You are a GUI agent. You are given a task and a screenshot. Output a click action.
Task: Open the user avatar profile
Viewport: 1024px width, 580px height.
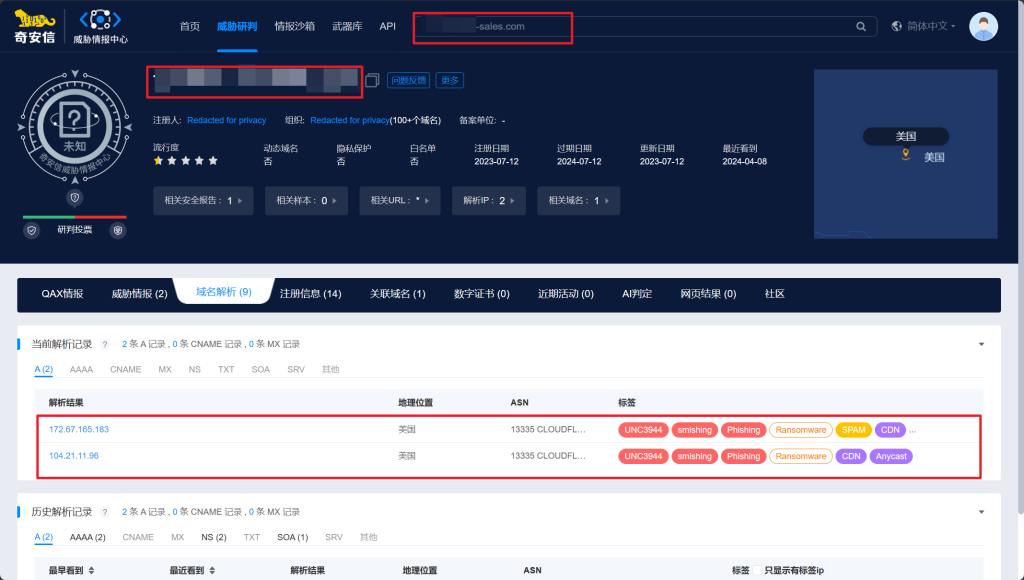(x=983, y=27)
